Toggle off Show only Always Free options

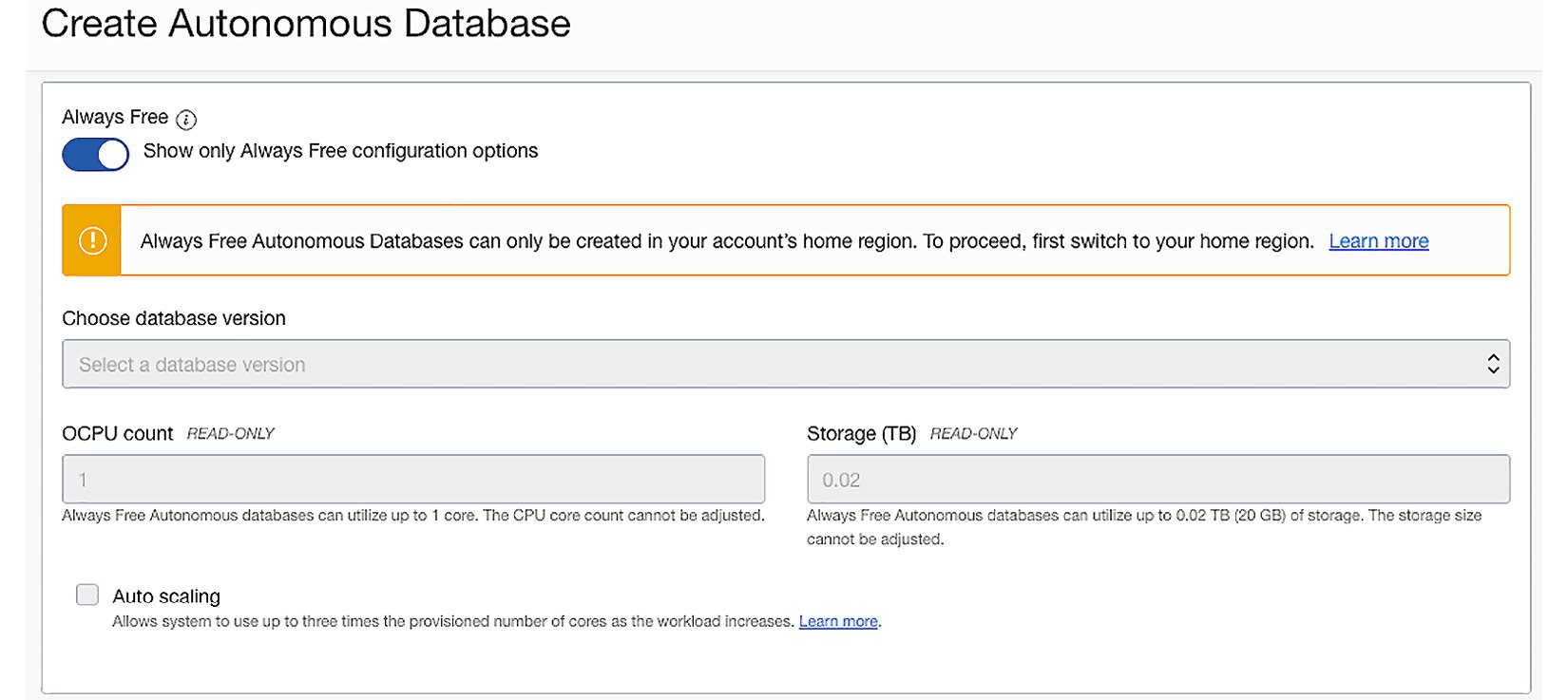click(96, 154)
